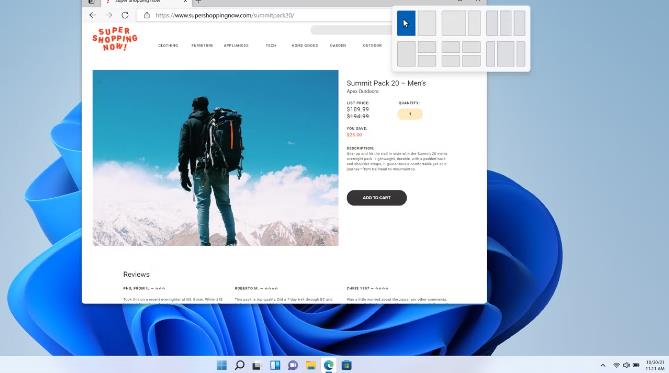Choose narrow left zone of narrow-wide-narrow layout
Image resolution: width=669 pixels, height=373 pixels.
tap(490, 54)
